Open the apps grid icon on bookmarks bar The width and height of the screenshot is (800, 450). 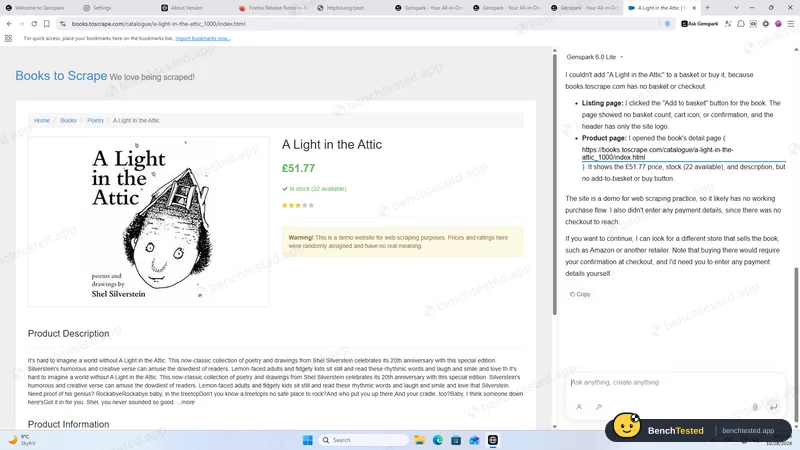point(8,38)
